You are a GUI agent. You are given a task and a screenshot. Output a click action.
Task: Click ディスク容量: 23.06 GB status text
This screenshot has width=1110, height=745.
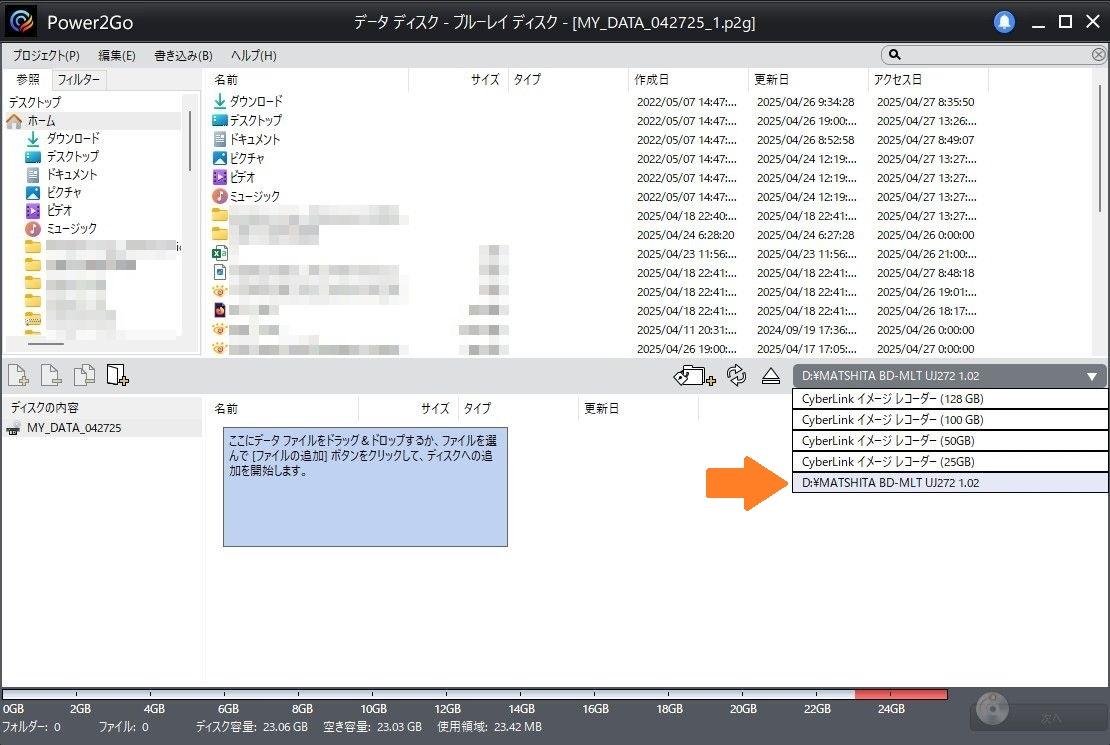point(251,727)
